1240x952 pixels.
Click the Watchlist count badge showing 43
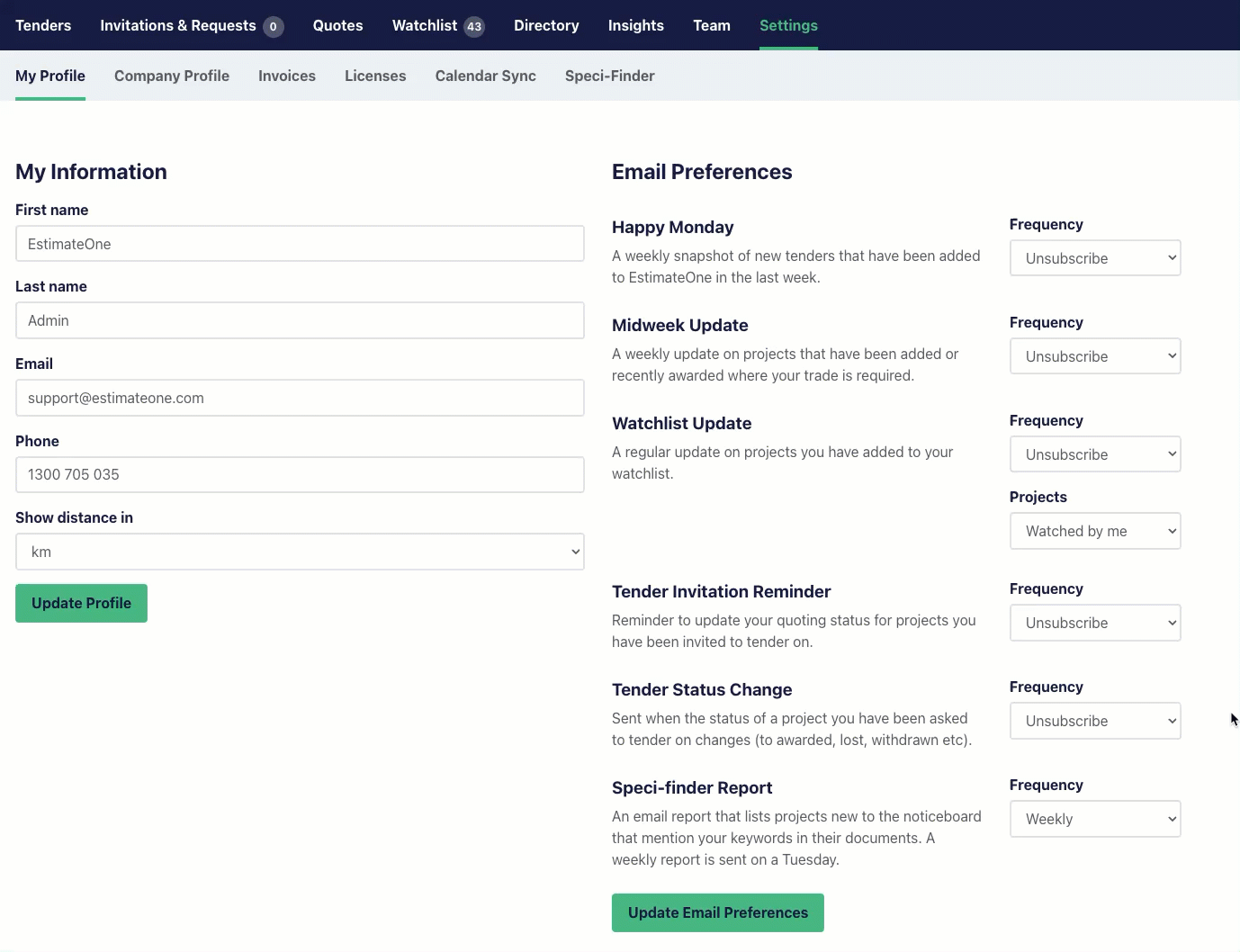474,26
